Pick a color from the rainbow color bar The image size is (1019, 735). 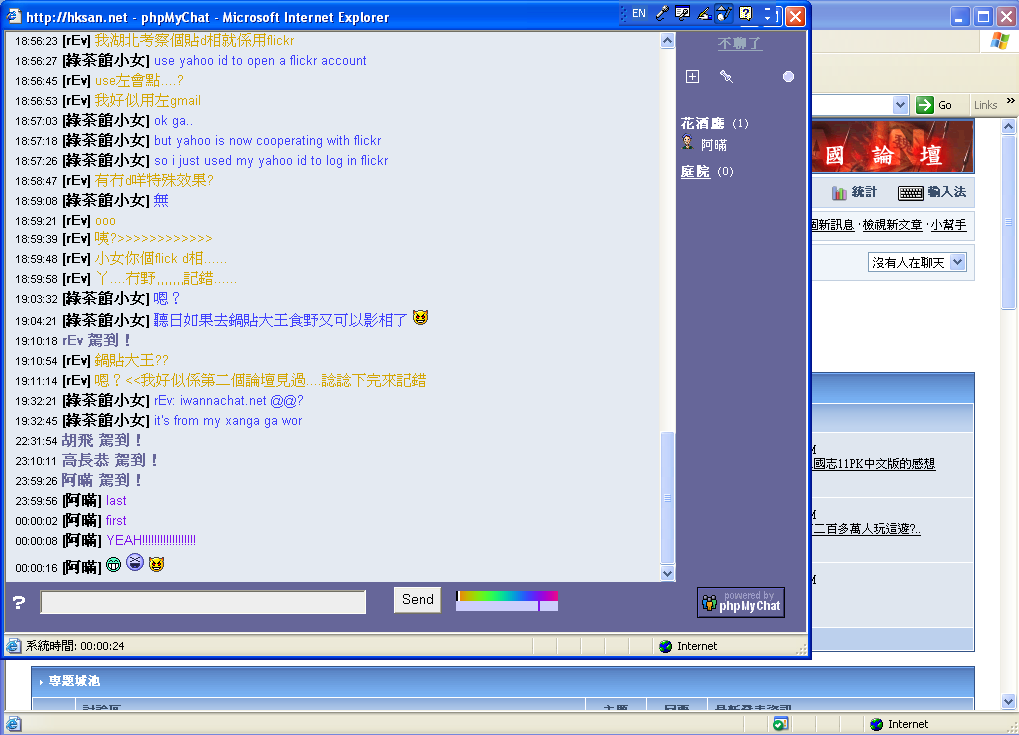click(507, 596)
